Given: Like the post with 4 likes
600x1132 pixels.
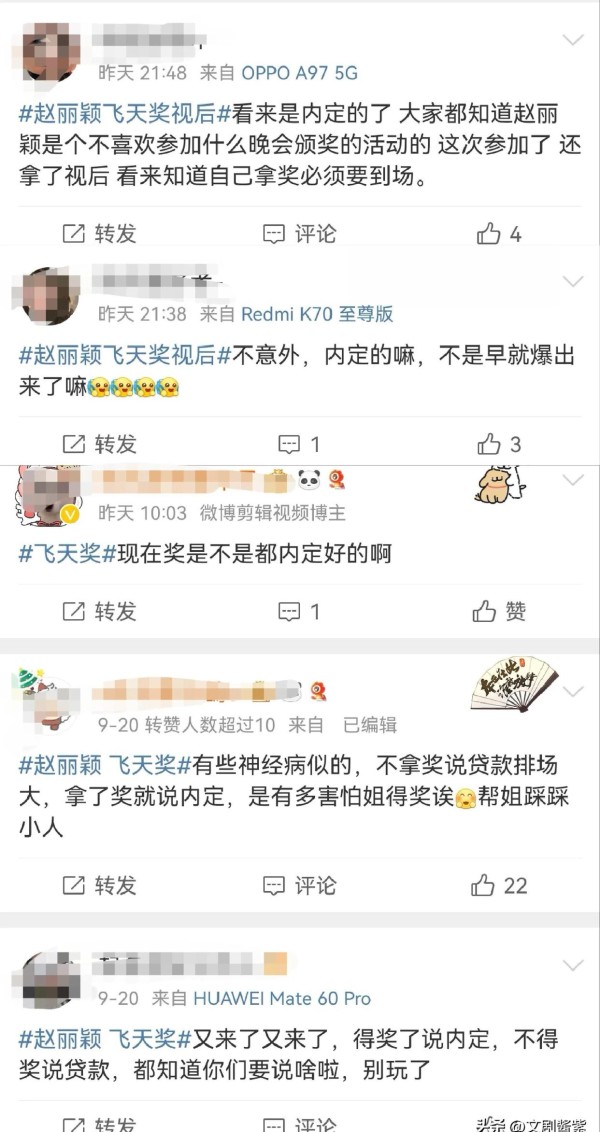Looking at the screenshot, I should (x=499, y=234).
